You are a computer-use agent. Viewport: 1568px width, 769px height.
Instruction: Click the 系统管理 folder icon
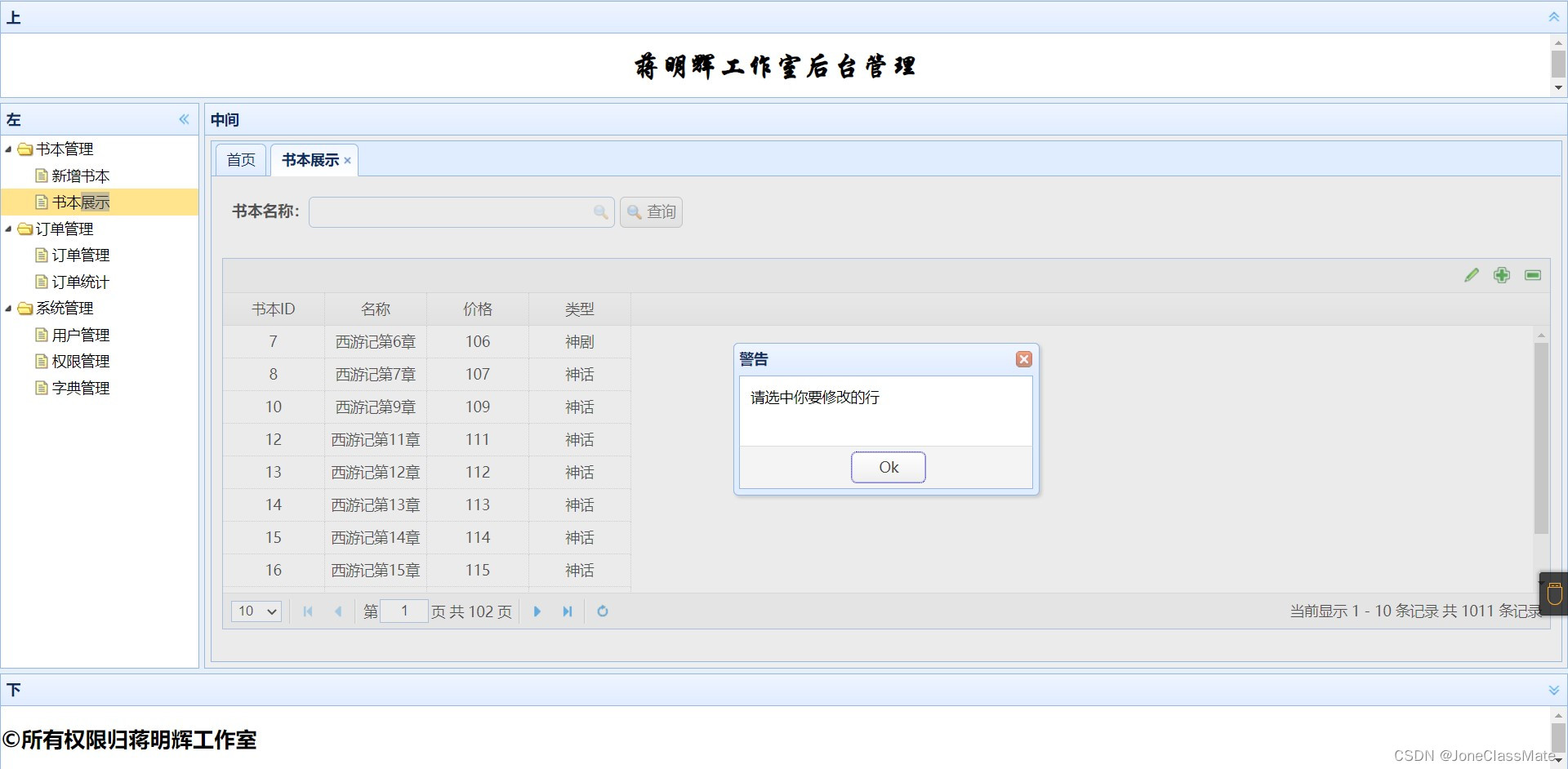tap(25, 309)
